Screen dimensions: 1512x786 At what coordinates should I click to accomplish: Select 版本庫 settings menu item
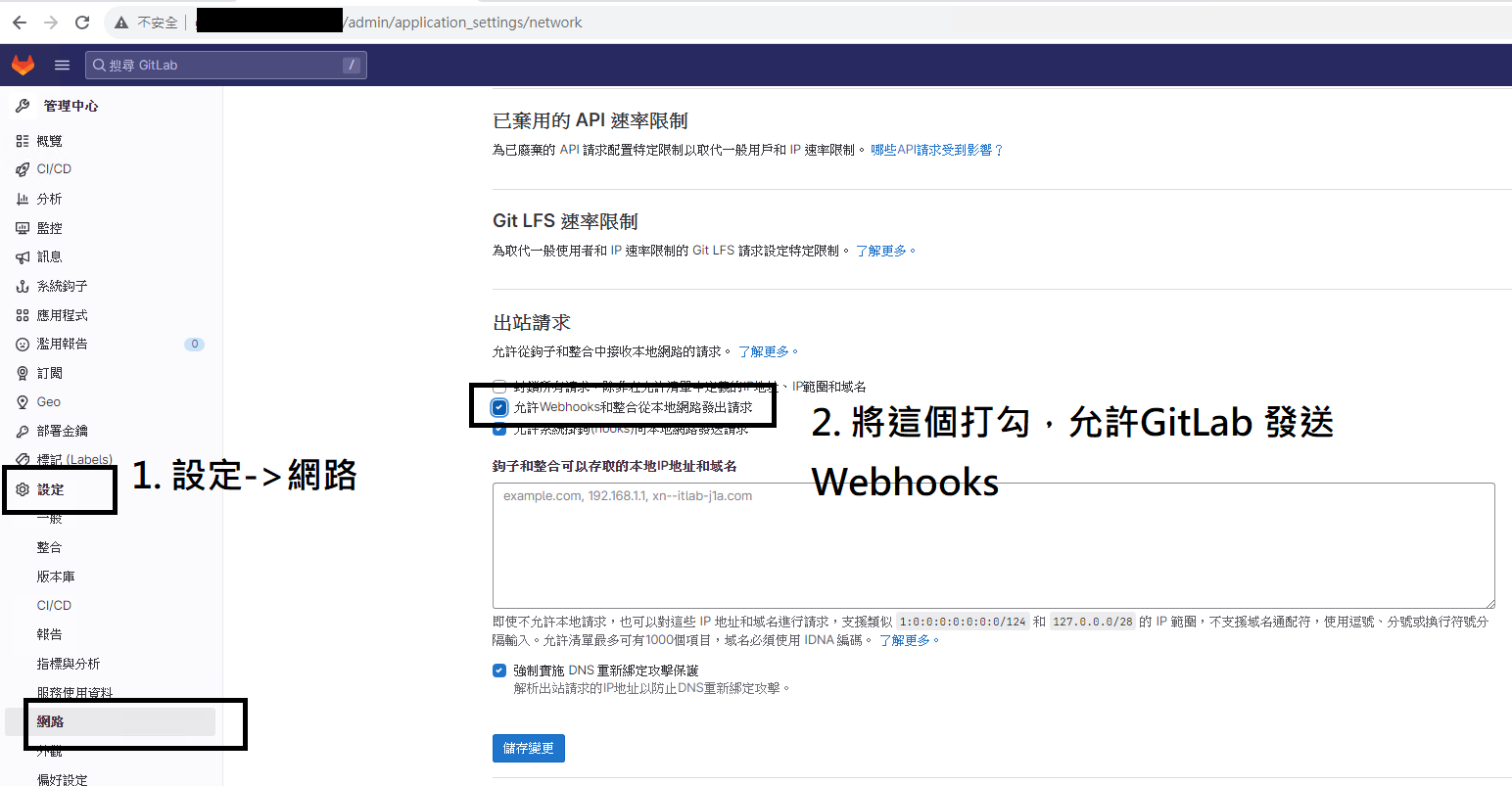(56, 577)
